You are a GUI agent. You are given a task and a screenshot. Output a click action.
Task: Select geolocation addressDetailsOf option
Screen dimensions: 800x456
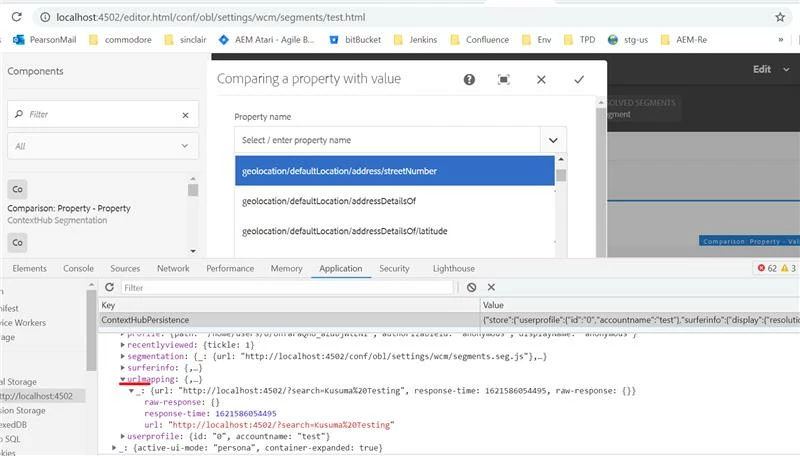[394, 201]
